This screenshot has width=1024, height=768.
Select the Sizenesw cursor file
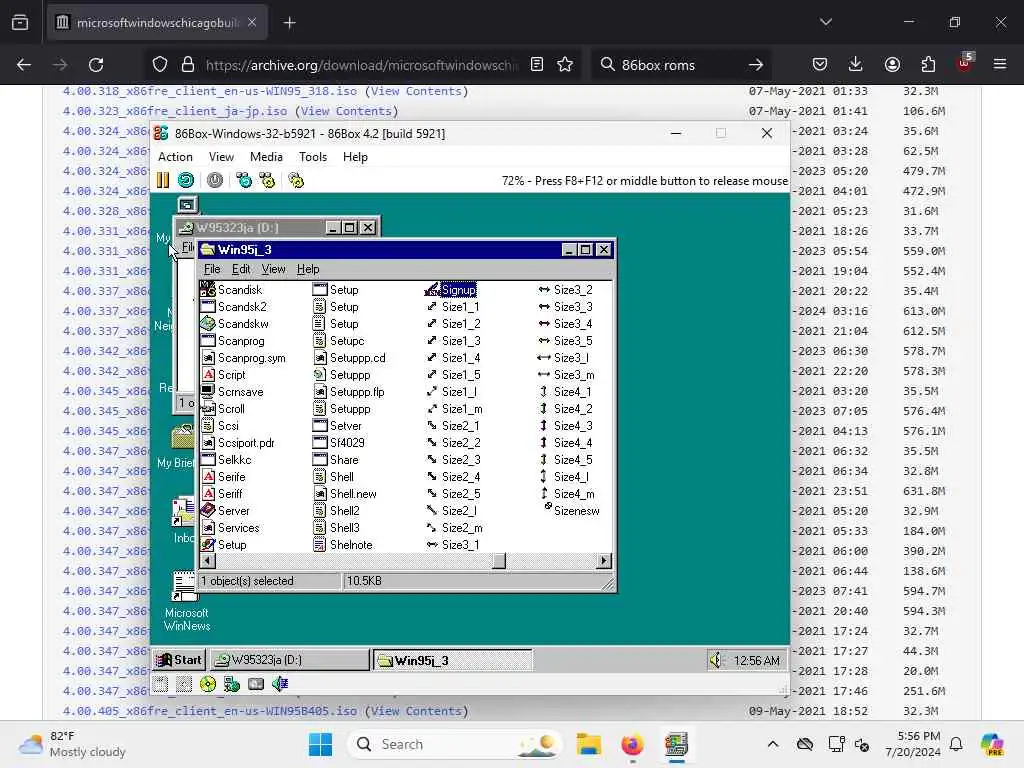(x=572, y=510)
